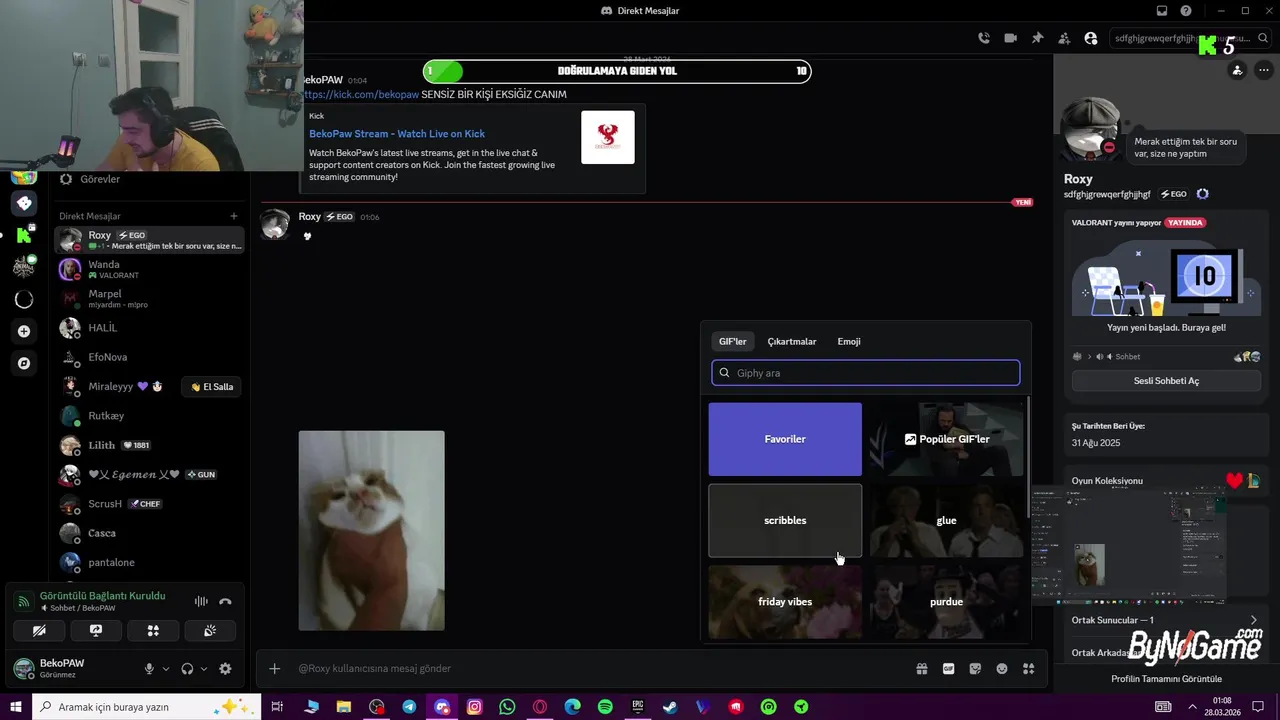Switch to the Çıkartmalar tab
The height and width of the screenshot is (720, 1280).
[792, 342]
